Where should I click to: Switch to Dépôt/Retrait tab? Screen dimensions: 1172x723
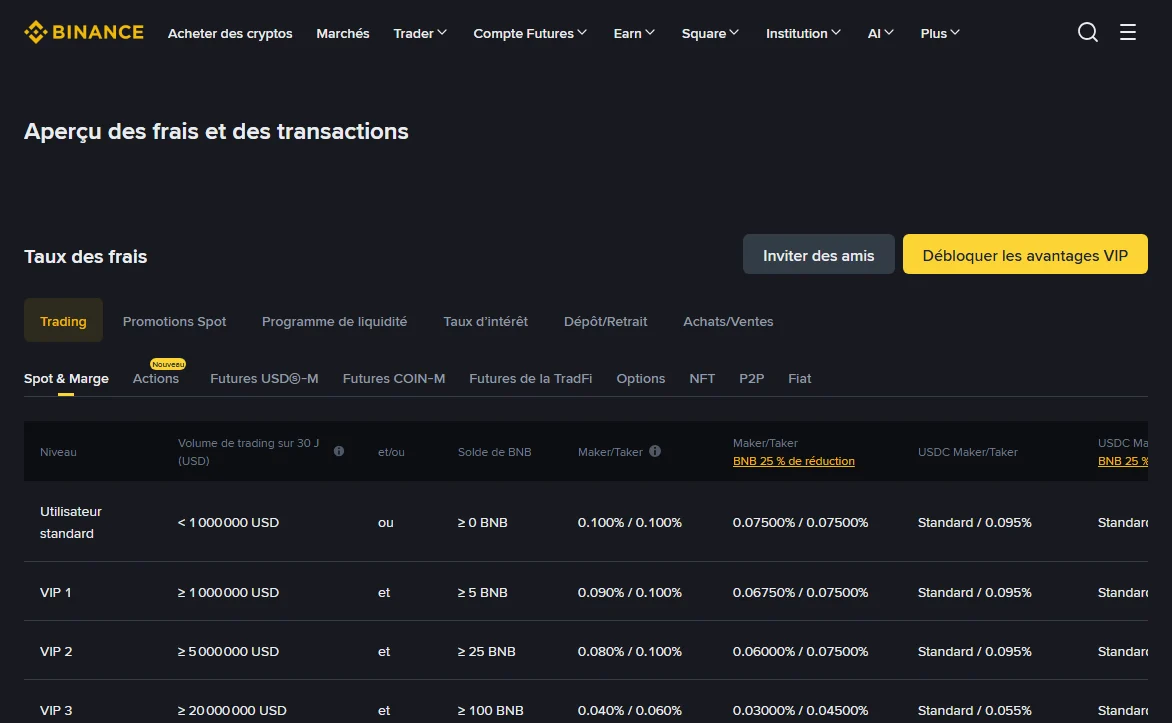pos(605,321)
